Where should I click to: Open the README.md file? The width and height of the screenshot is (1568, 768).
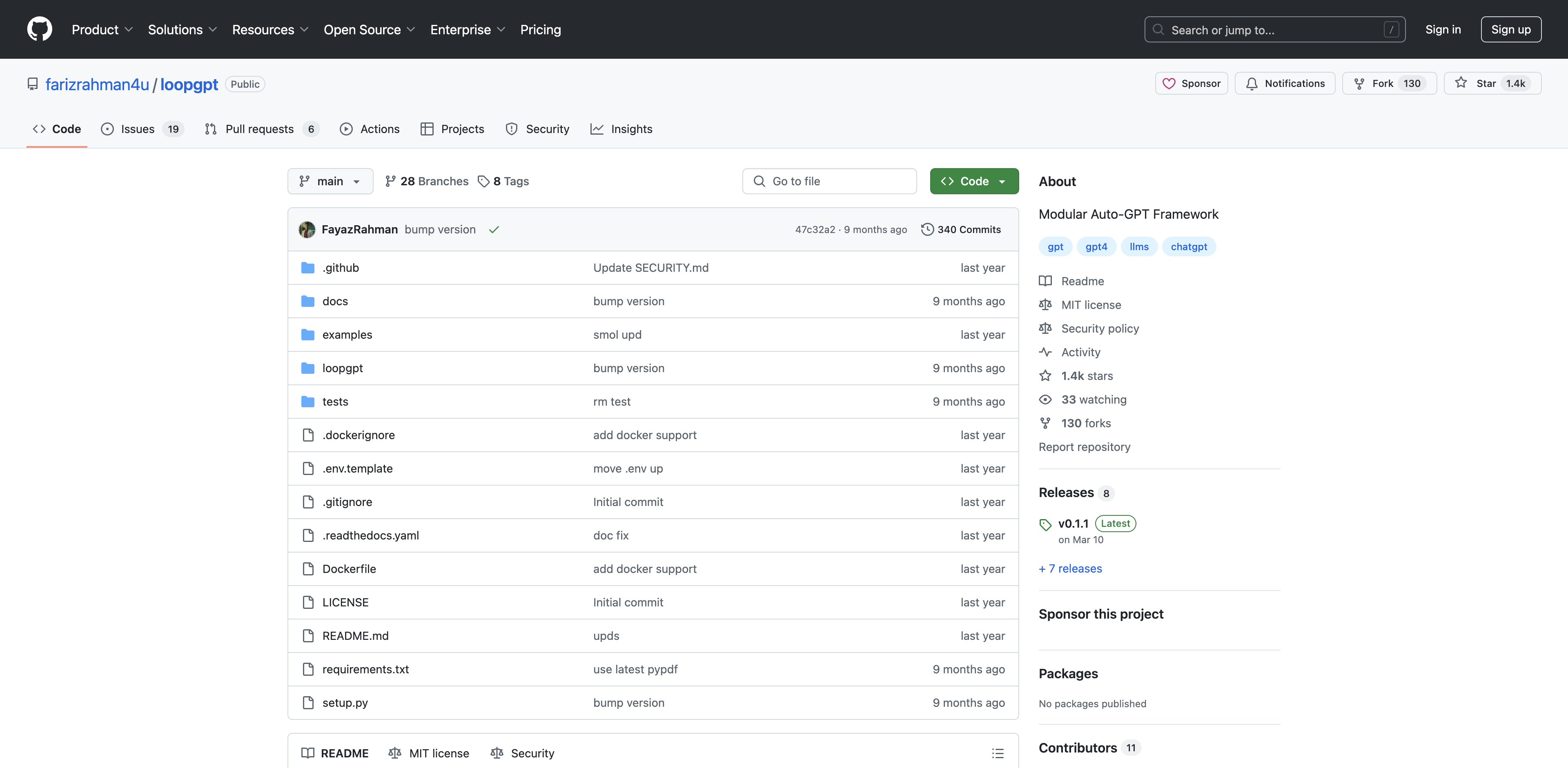[x=356, y=635]
